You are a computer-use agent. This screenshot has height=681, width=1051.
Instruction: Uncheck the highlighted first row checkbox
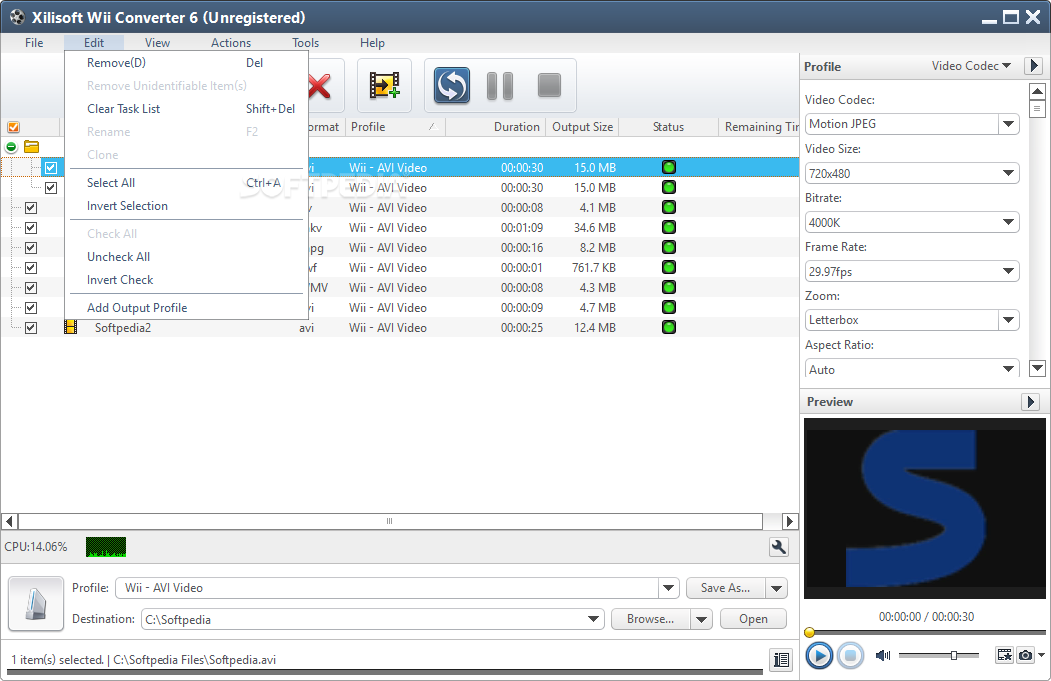51,168
